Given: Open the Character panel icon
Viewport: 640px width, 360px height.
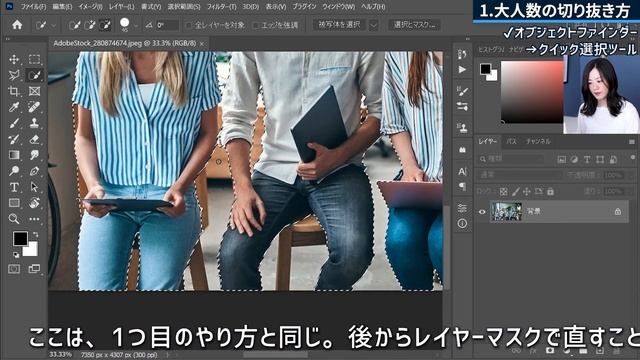Looking at the screenshot, I should click(462, 171).
